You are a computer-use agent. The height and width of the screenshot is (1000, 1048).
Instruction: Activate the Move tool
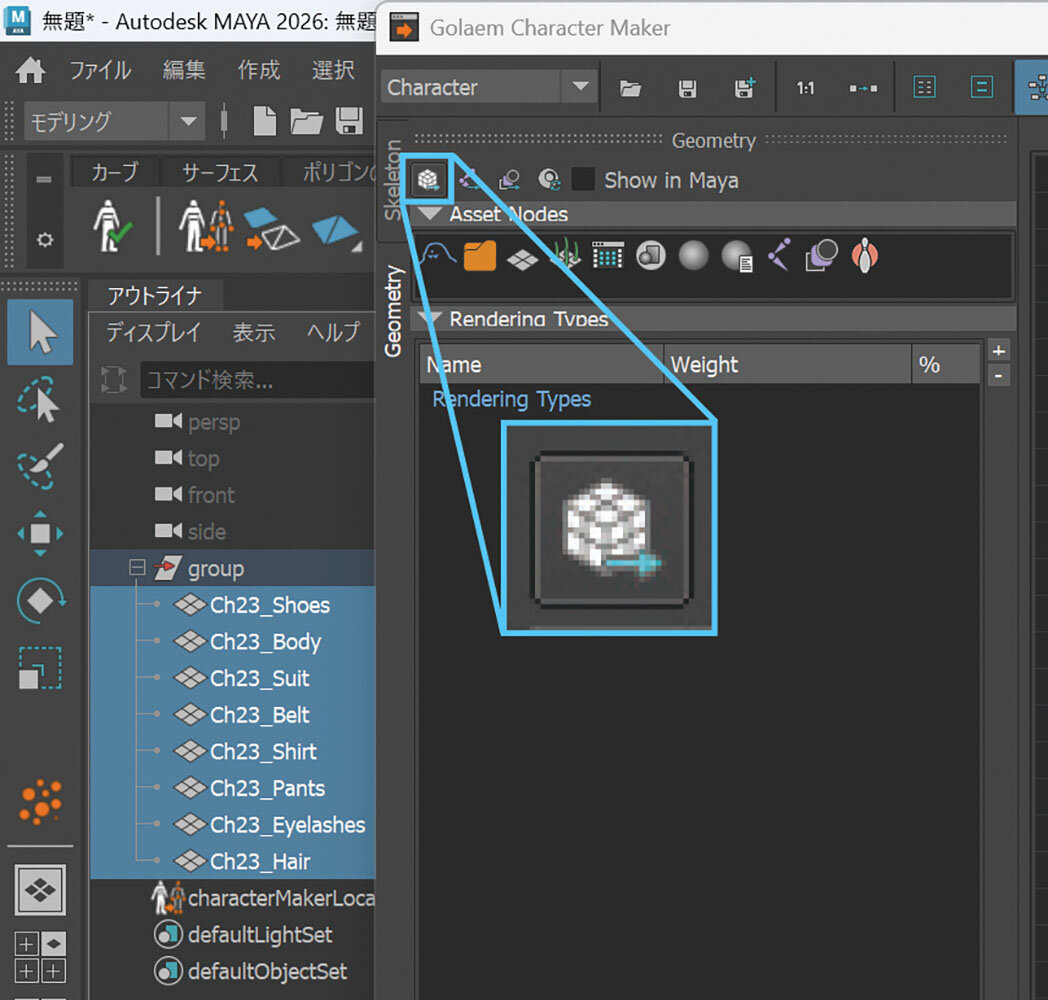pos(40,533)
